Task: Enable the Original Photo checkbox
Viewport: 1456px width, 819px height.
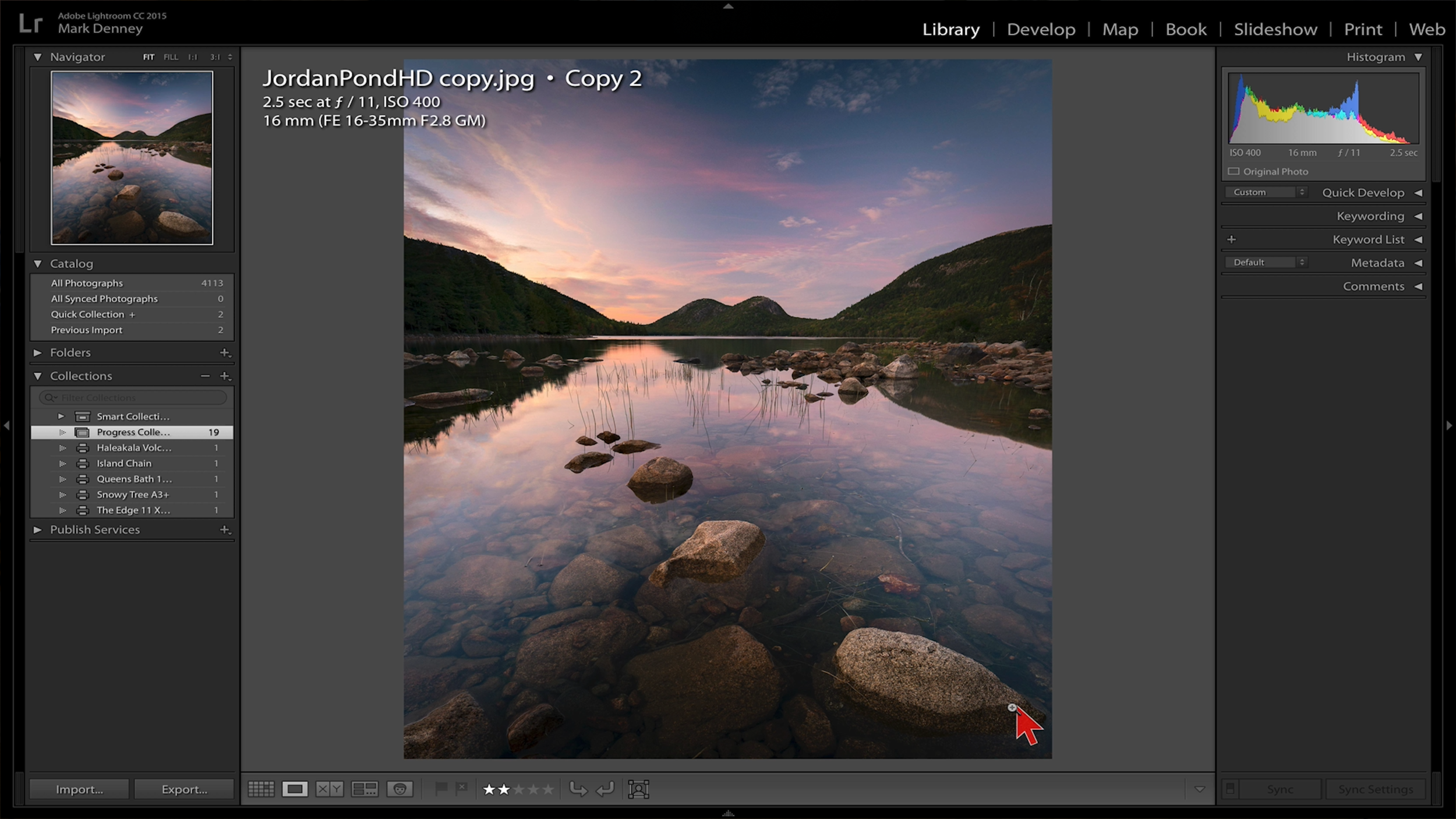Action: pyautogui.click(x=1234, y=171)
